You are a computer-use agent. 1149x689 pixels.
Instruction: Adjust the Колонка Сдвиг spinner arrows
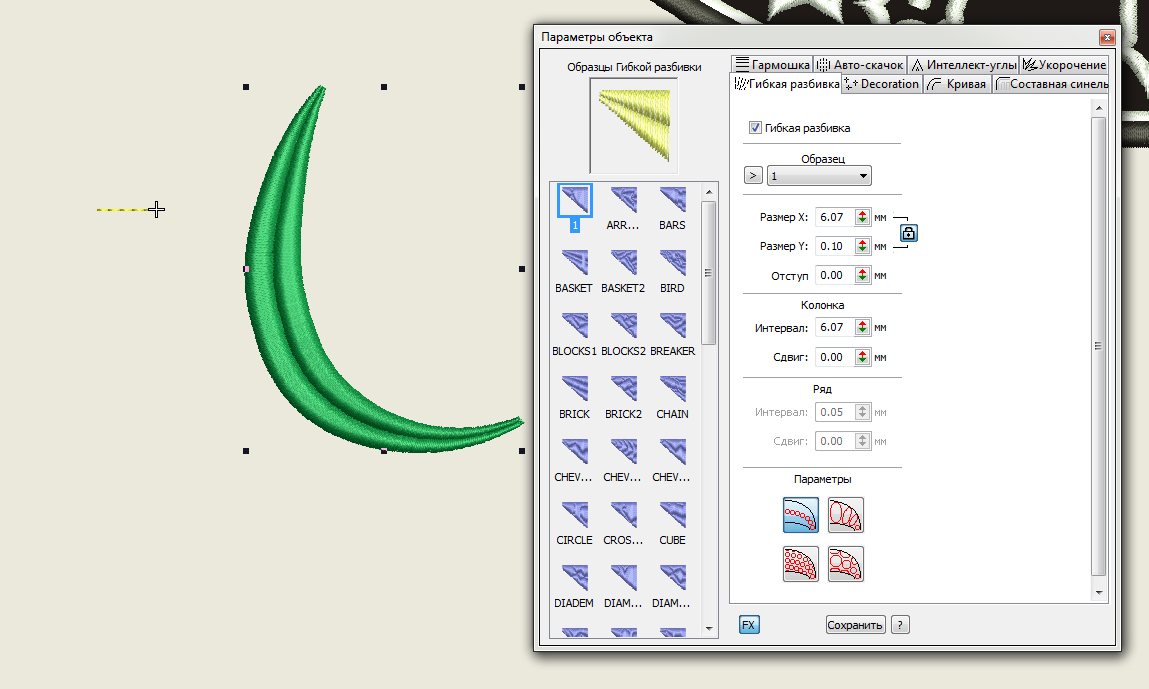pos(862,357)
